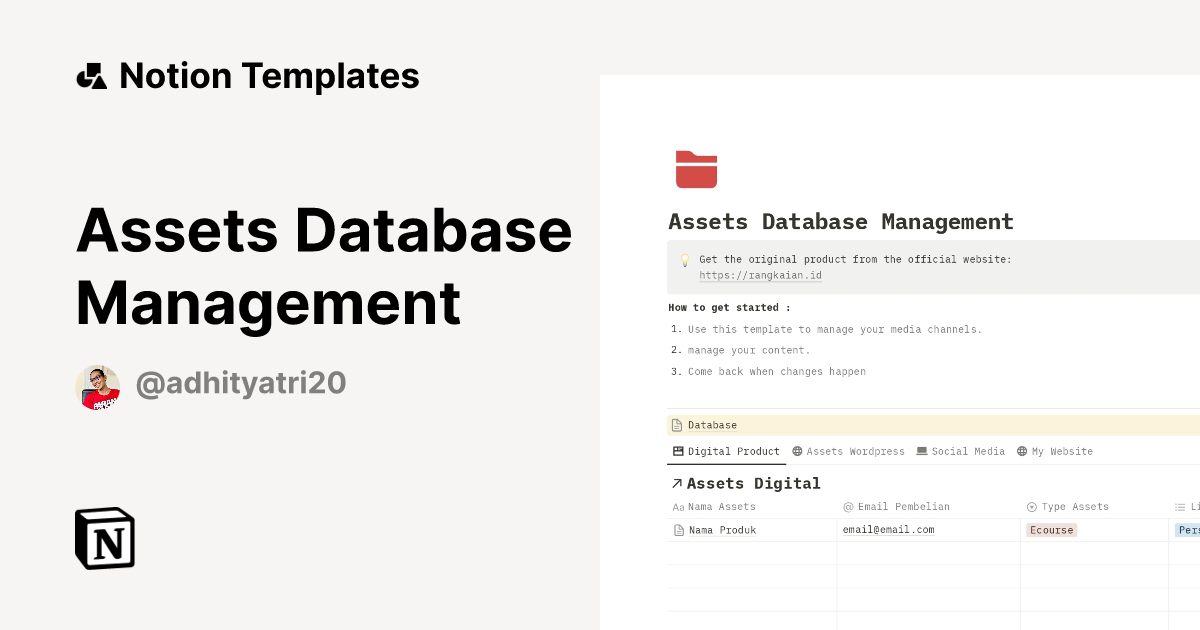
Task: Click the lightbulb icon in the callout
Action: (684, 259)
